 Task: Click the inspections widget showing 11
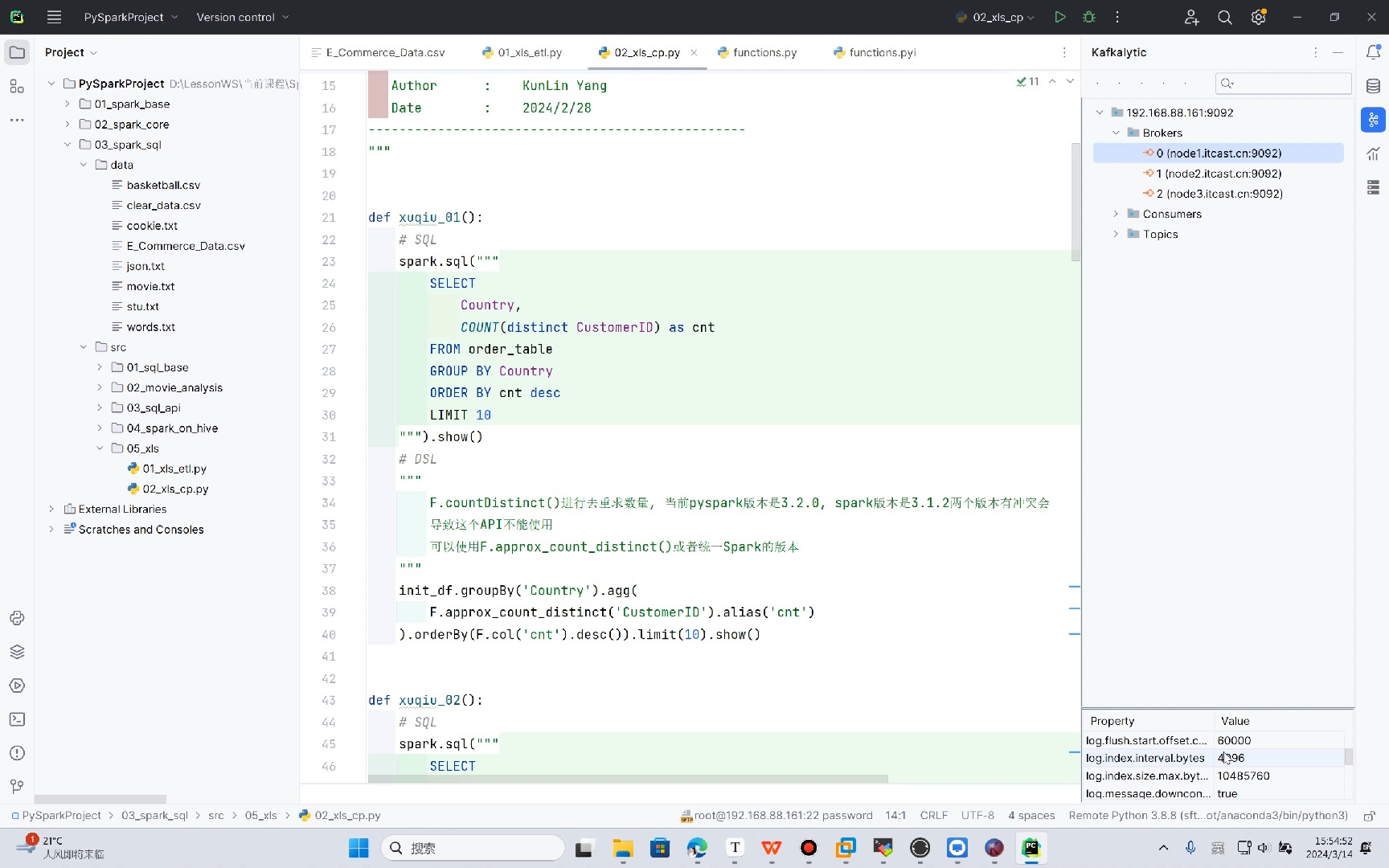tap(1027, 81)
